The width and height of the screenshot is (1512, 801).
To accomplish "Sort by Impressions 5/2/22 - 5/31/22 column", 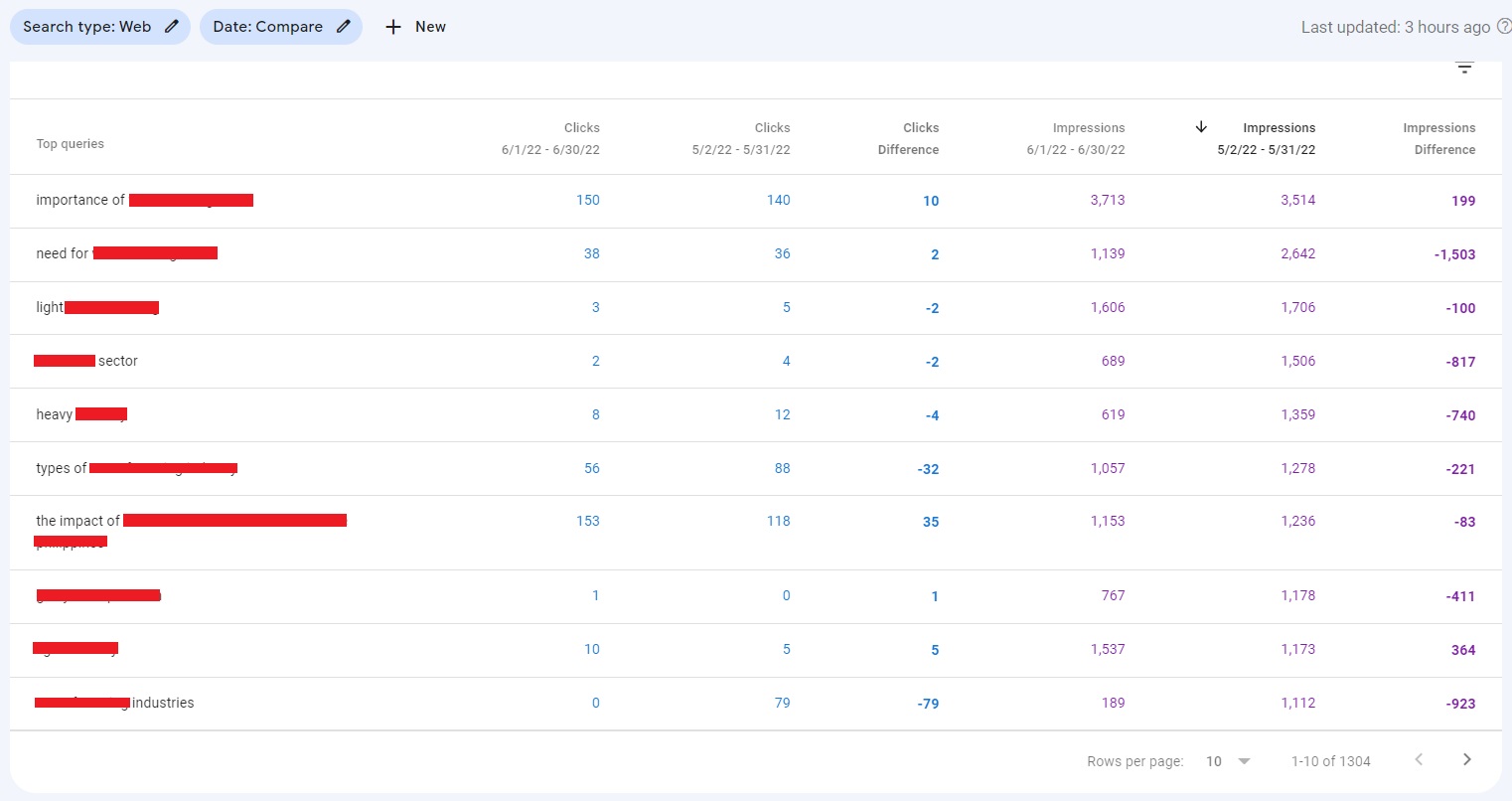I will [1267, 138].
